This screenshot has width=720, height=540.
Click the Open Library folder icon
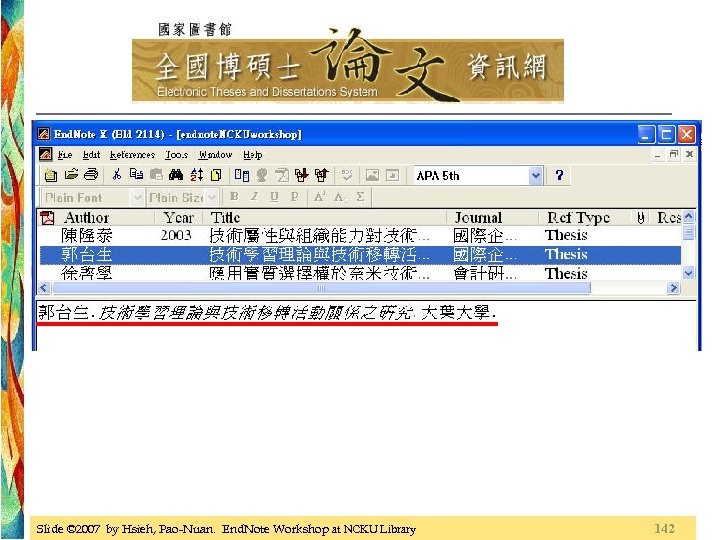71,175
